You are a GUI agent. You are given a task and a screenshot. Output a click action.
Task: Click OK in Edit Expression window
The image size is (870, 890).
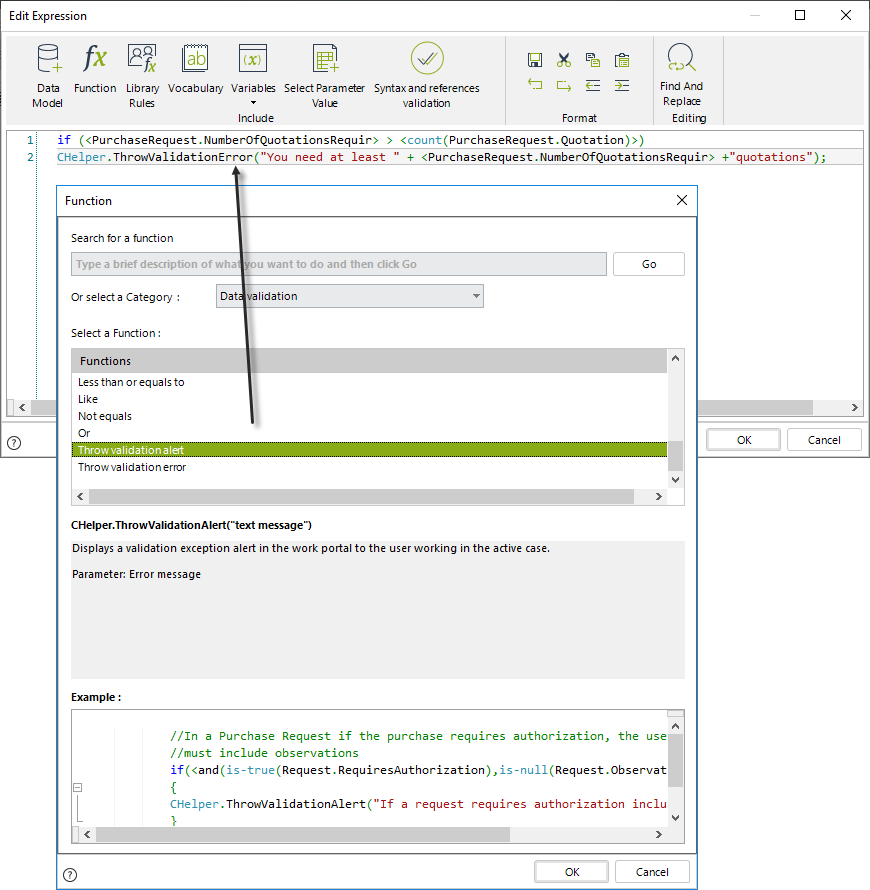click(x=744, y=440)
